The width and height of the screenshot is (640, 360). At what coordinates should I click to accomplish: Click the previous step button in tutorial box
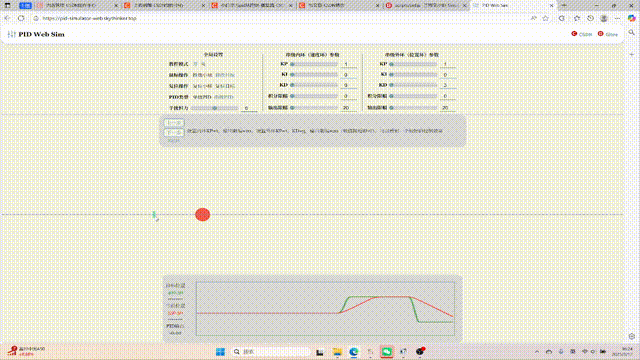[174, 123]
